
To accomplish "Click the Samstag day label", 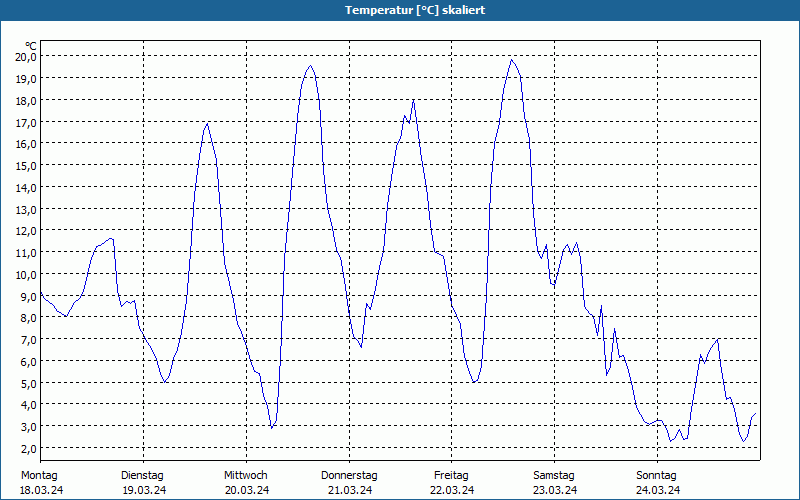I will (554, 476).
